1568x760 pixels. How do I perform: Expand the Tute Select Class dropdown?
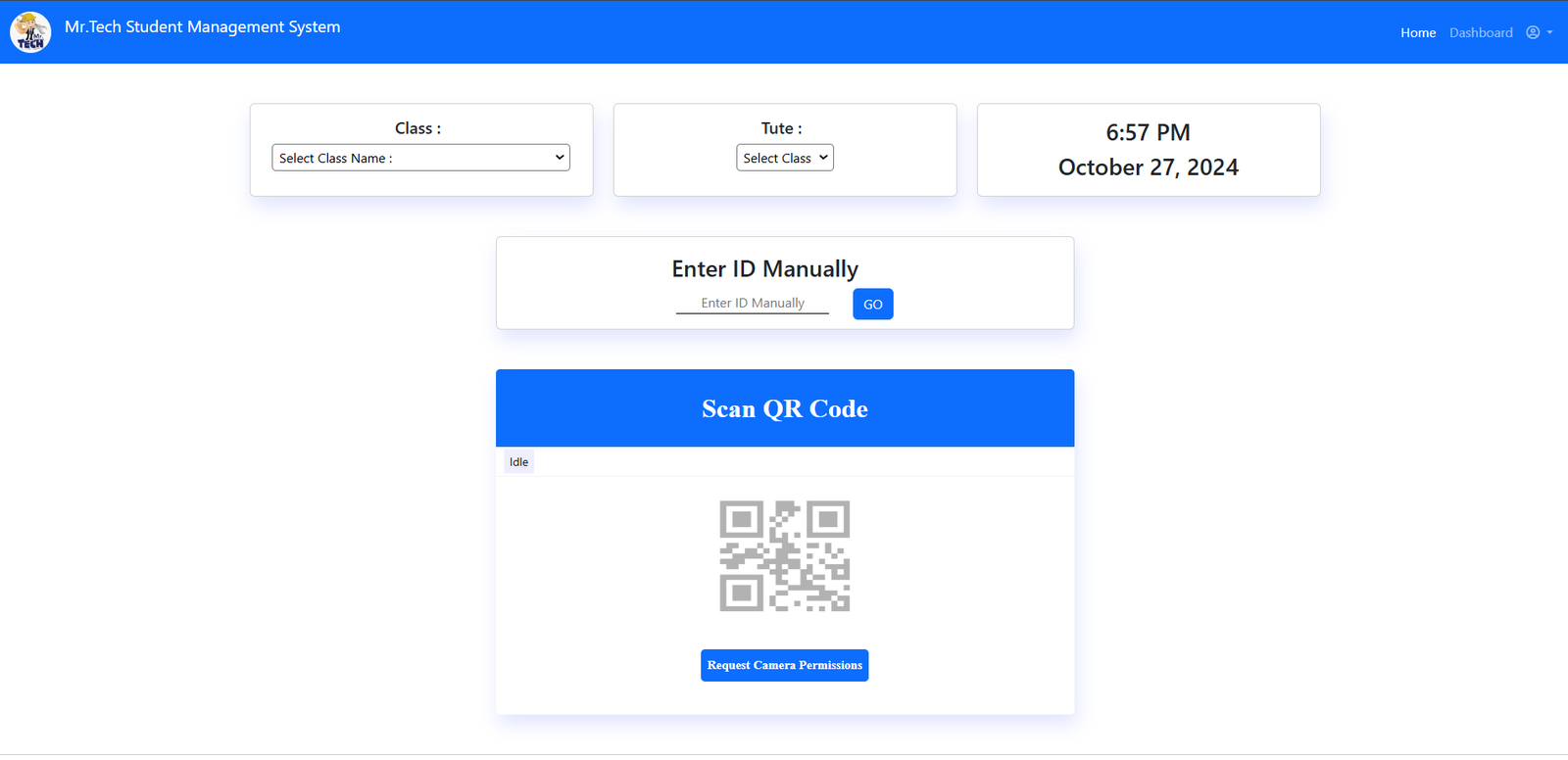[x=784, y=158]
